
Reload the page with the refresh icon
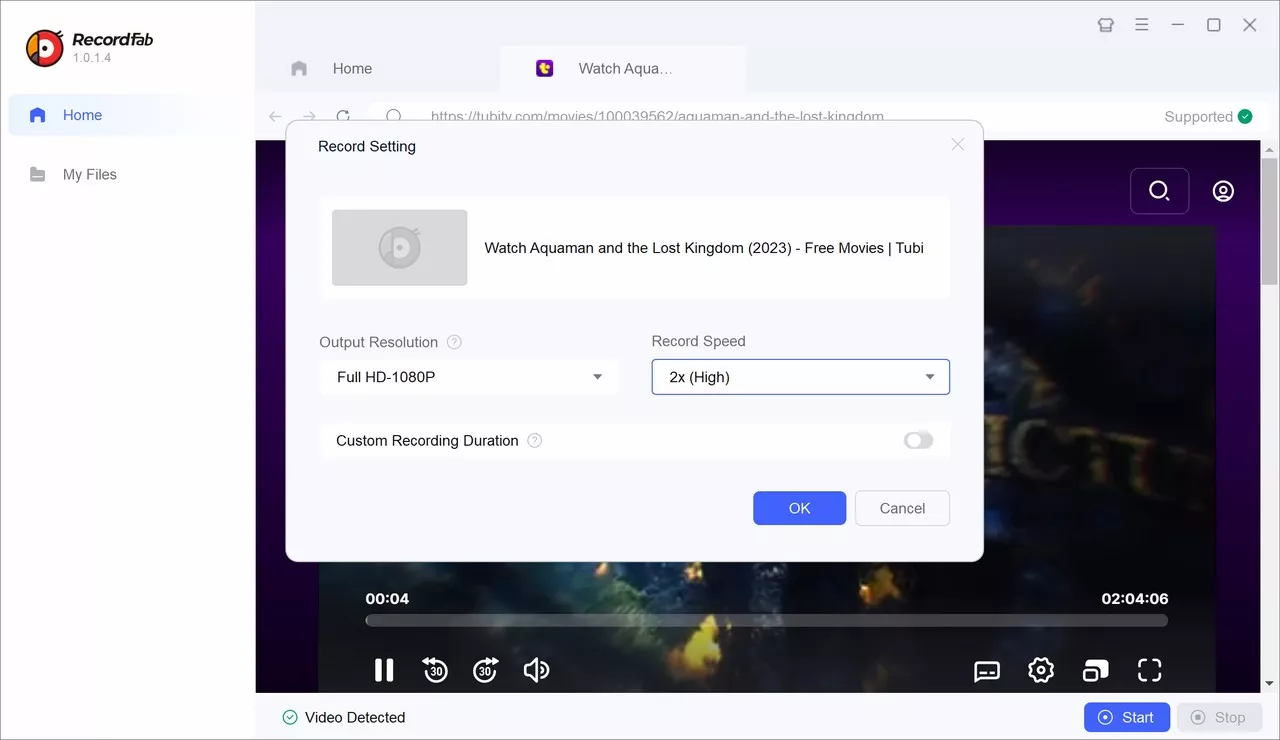pos(343,116)
